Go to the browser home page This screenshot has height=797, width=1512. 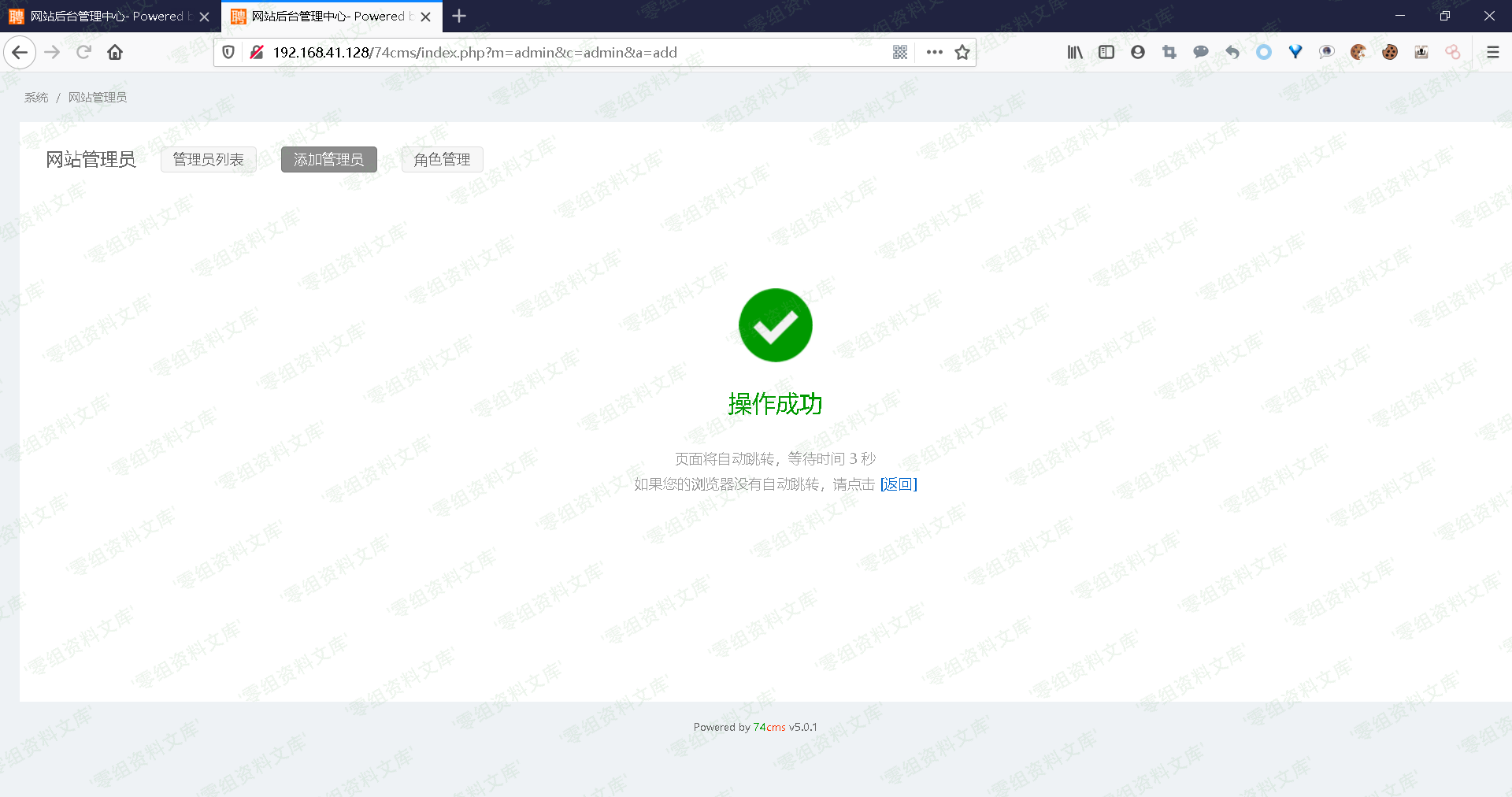115,53
